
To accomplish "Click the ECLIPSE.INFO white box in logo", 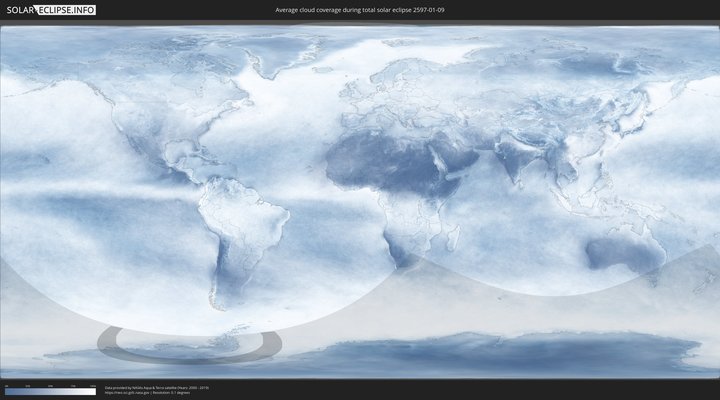I will [70, 9].
